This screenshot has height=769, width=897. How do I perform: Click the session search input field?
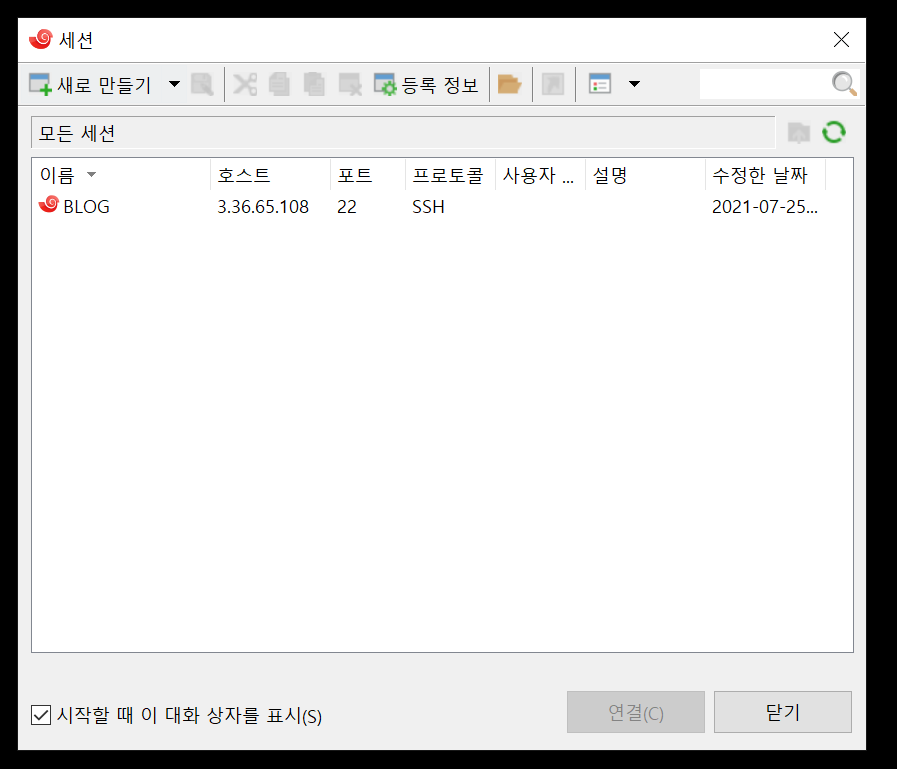click(764, 84)
